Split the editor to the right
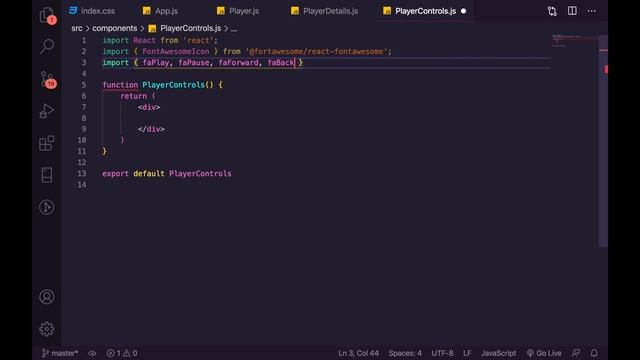Viewport: 640px width, 360px height. pos(572,11)
